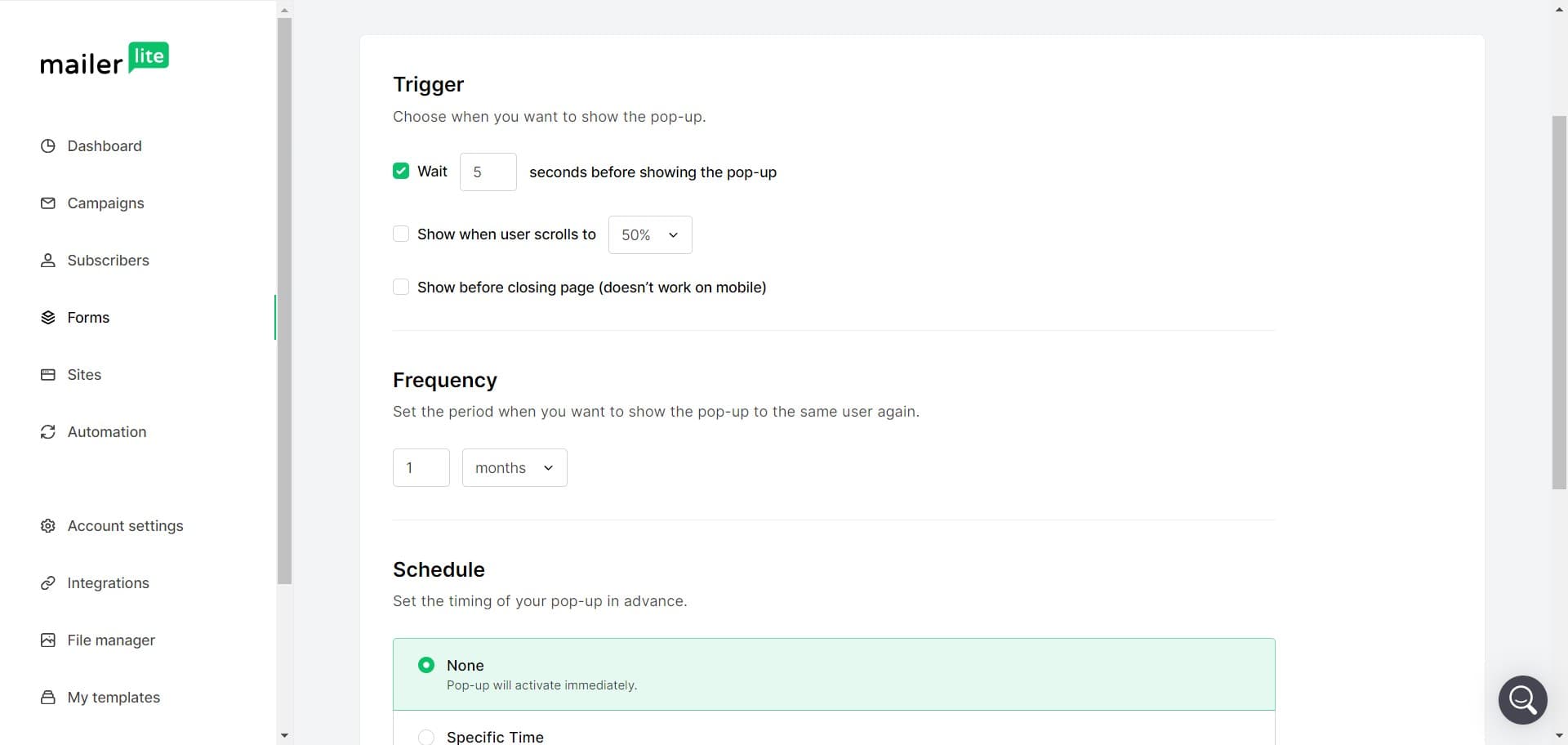This screenshot has height=745, width=1568.
Task: Click the wait seconds input field
Action: click(488, 172)
